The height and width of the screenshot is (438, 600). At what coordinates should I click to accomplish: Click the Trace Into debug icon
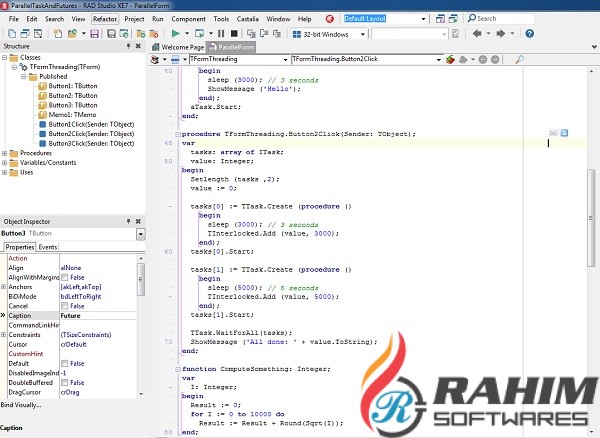251,34
